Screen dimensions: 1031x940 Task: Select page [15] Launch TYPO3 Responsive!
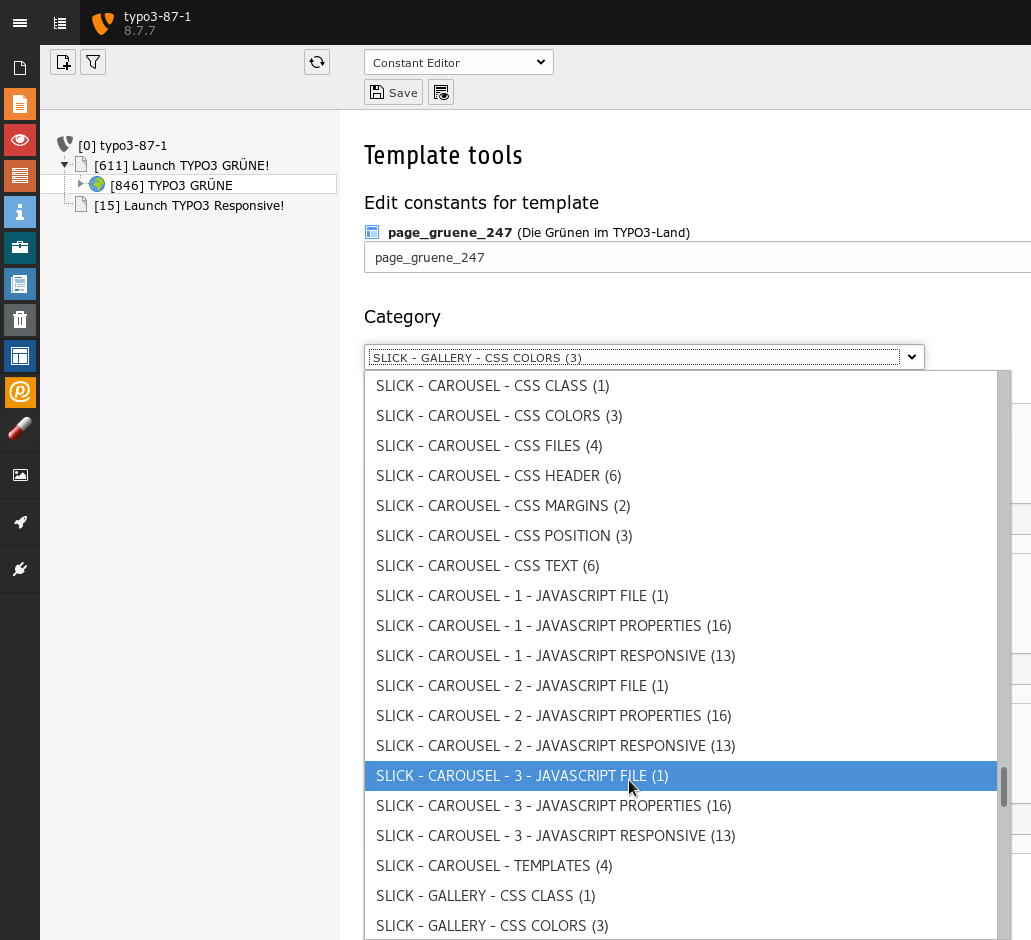click(x=189, y=206)
